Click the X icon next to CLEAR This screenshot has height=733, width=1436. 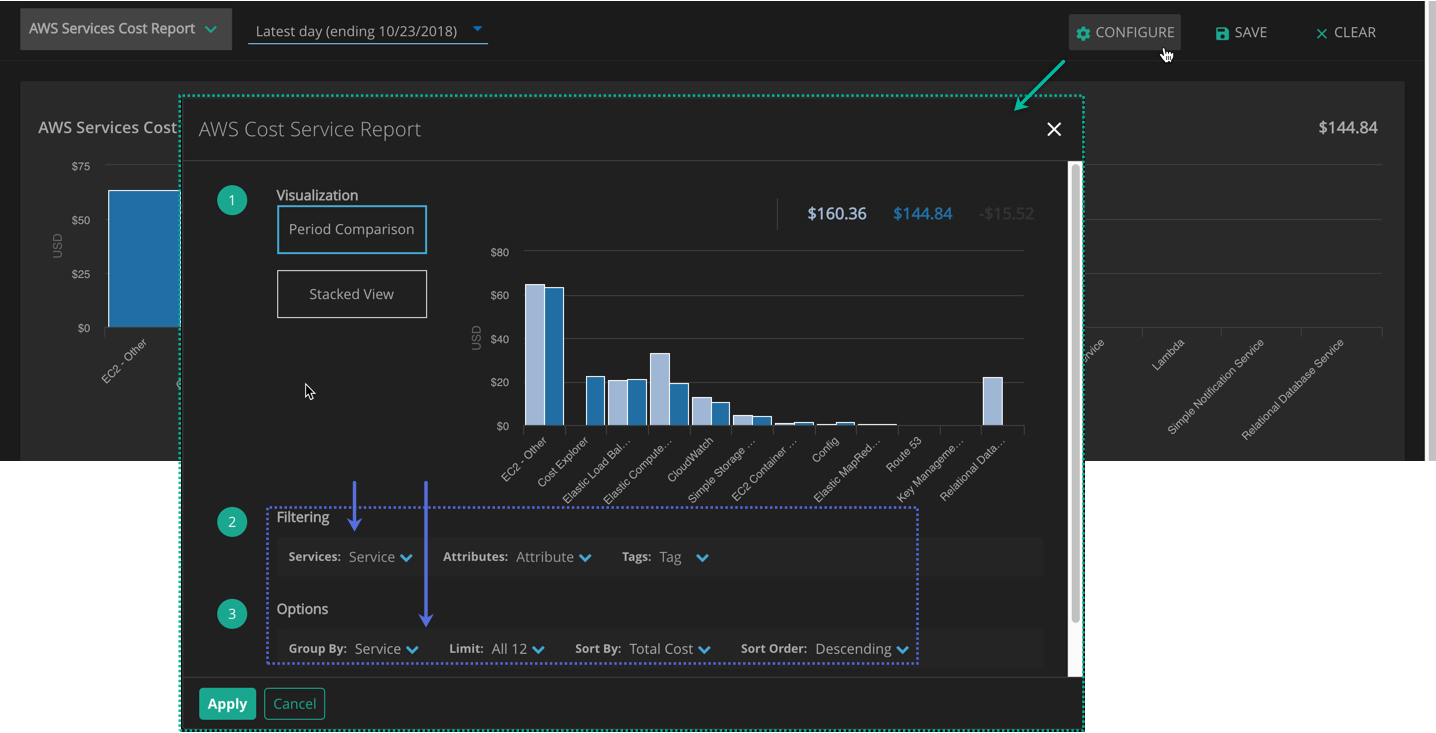coord(1321,34)
